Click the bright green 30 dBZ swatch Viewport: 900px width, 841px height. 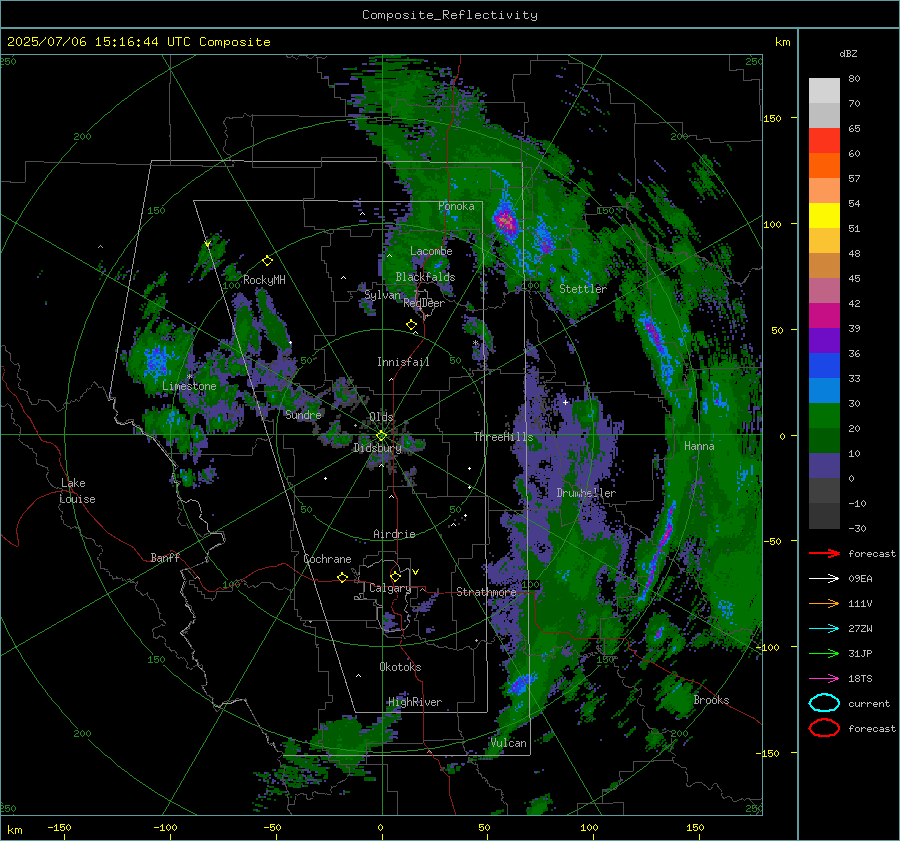point(824,415)
